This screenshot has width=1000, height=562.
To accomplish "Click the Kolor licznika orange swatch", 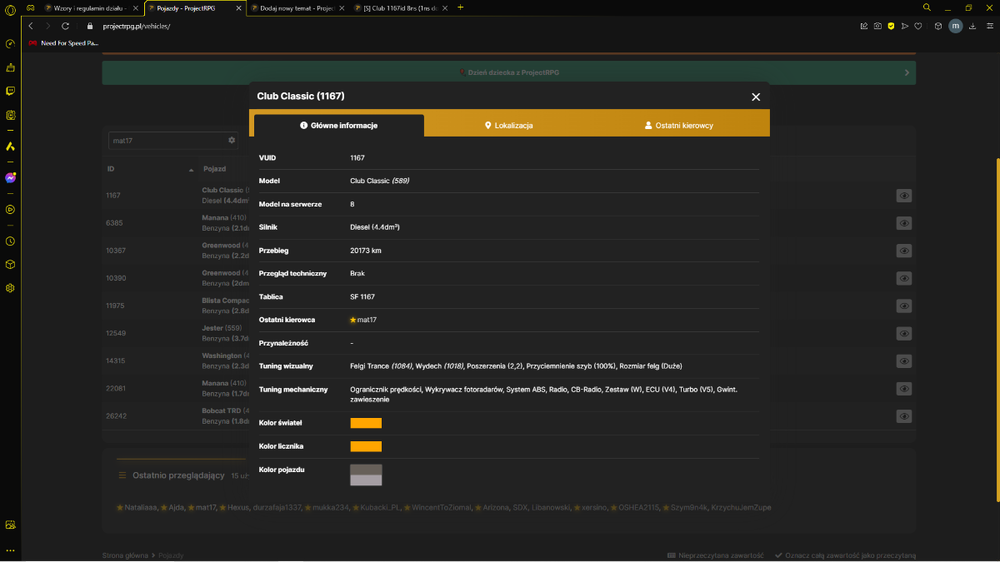I will pos(366,447).
